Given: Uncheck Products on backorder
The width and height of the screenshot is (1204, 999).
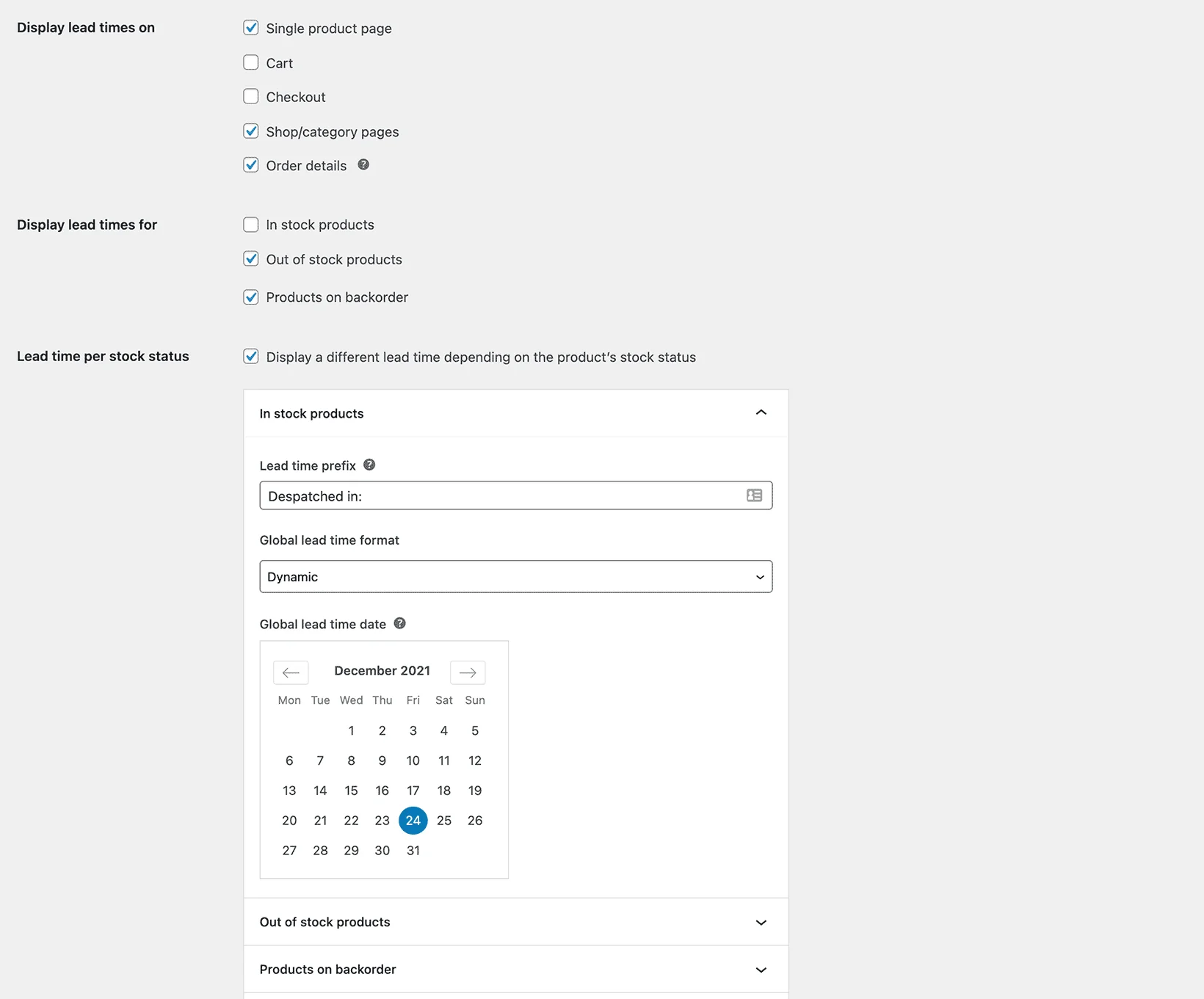Looking at the screenshot, I should coord(250,297).
